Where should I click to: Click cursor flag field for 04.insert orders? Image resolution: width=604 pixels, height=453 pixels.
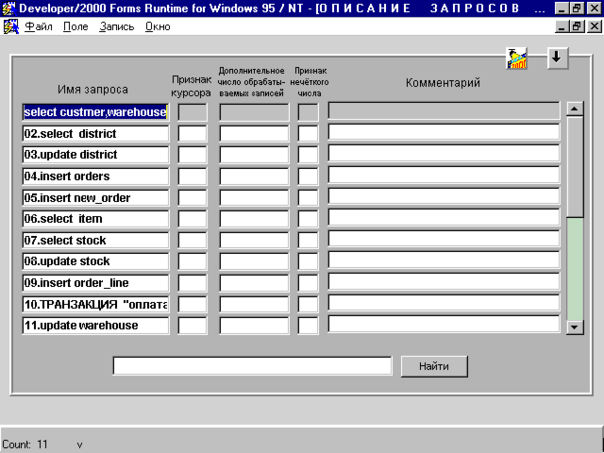tap(192, 176)
